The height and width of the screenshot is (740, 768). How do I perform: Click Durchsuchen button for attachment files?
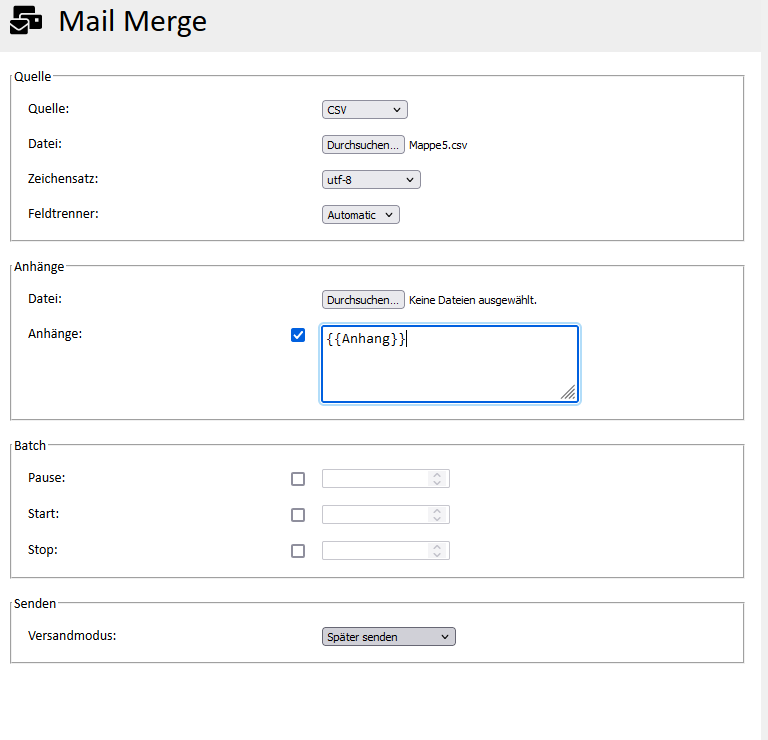[x=363, y=299]
